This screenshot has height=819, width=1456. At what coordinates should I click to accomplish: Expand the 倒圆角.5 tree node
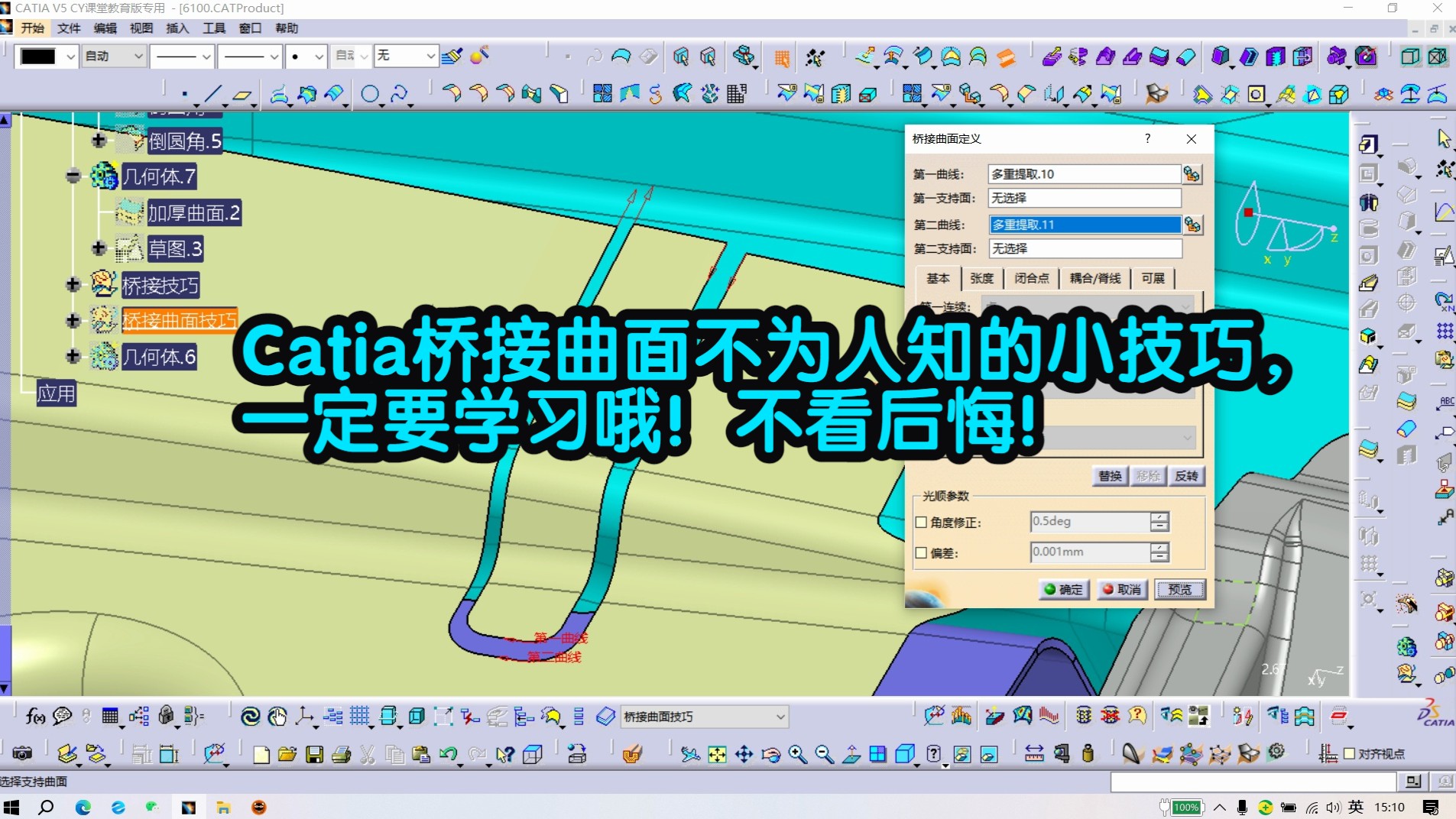(x=99, y=141)
